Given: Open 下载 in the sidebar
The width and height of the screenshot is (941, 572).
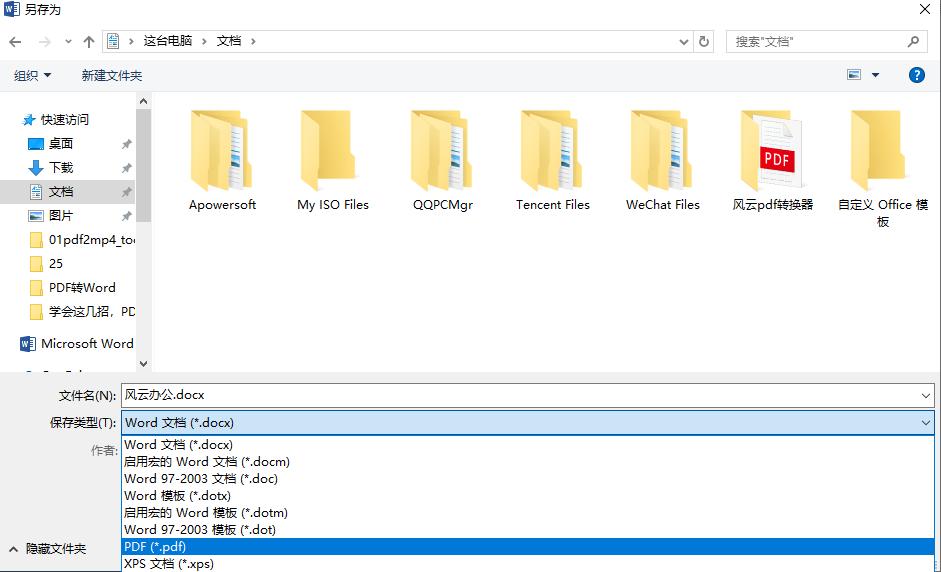Looking at the screenshot, I should (61, 167).
